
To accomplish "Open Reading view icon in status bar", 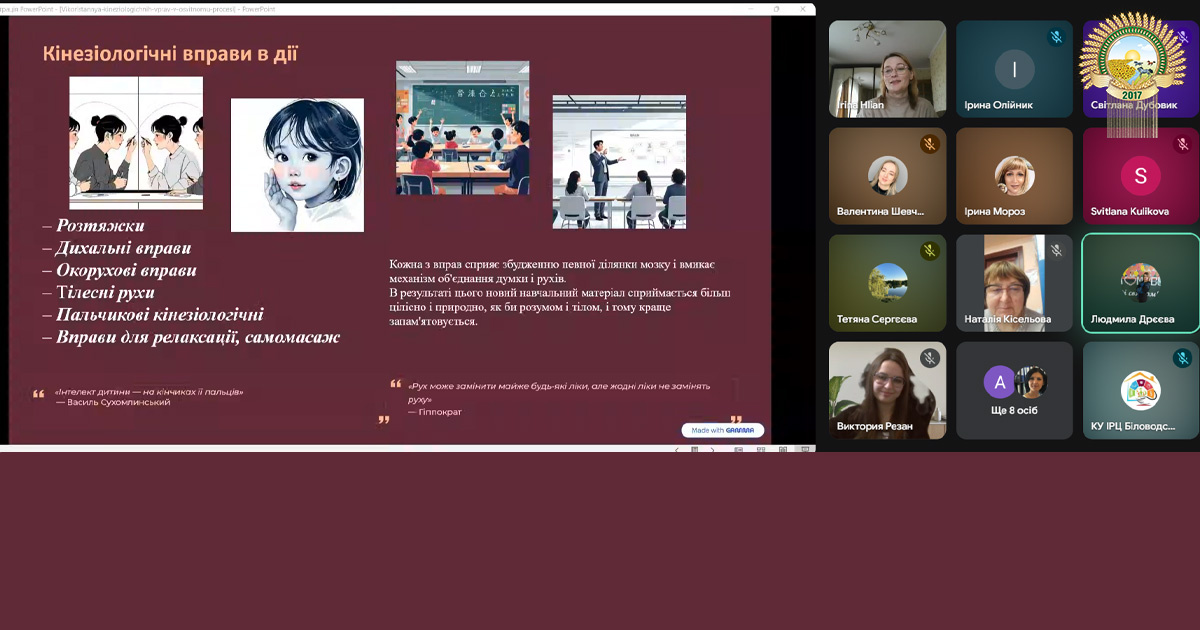I will coord(783,450).
